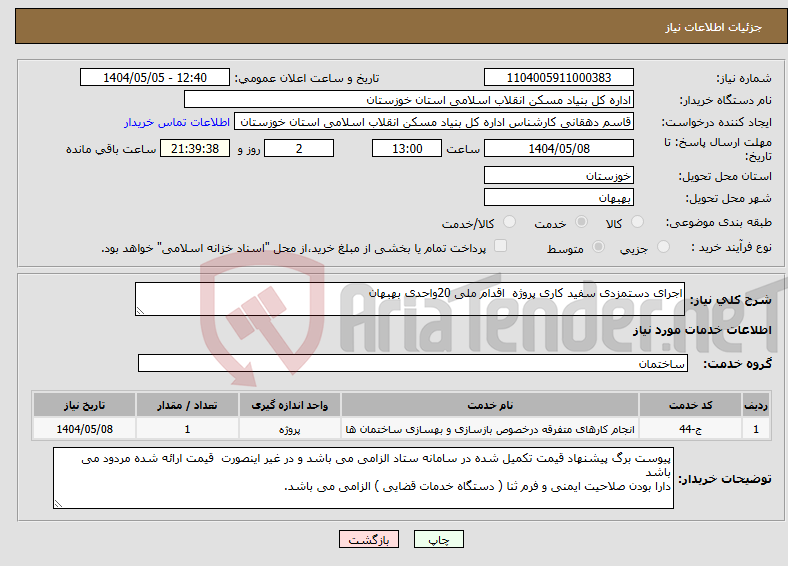The height and width of the screenshot is (566, 788).
Task: Click the table date cell 1404/05/08
Action: click(x=84, y=429)
